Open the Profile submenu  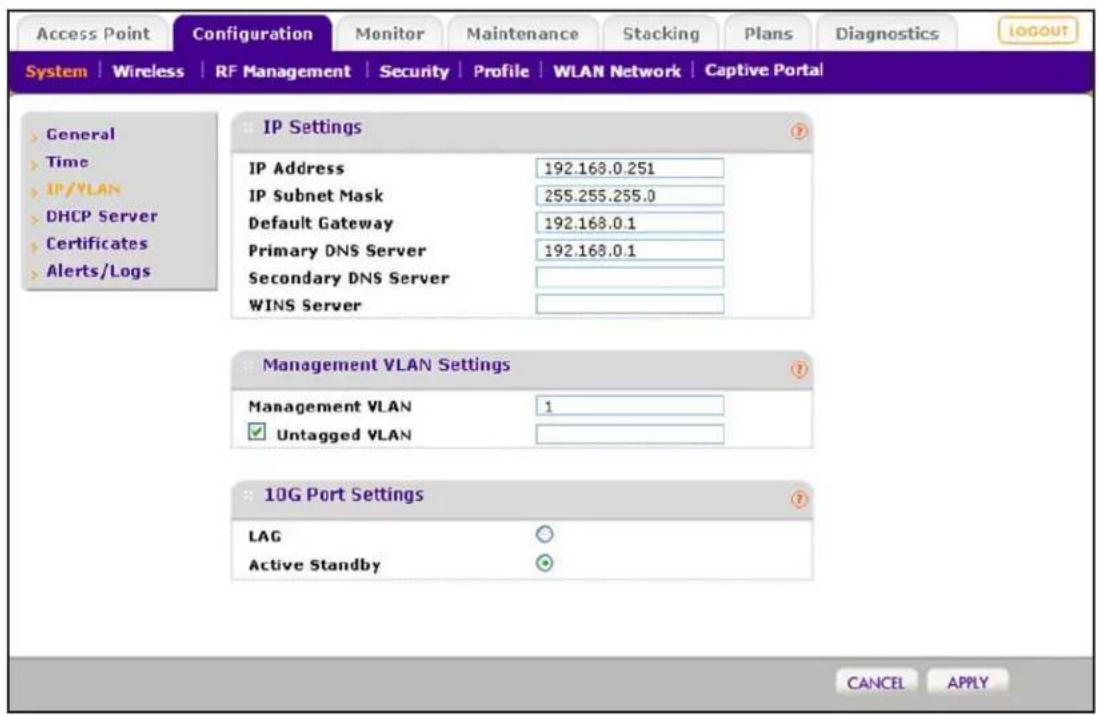pos(501,71)
